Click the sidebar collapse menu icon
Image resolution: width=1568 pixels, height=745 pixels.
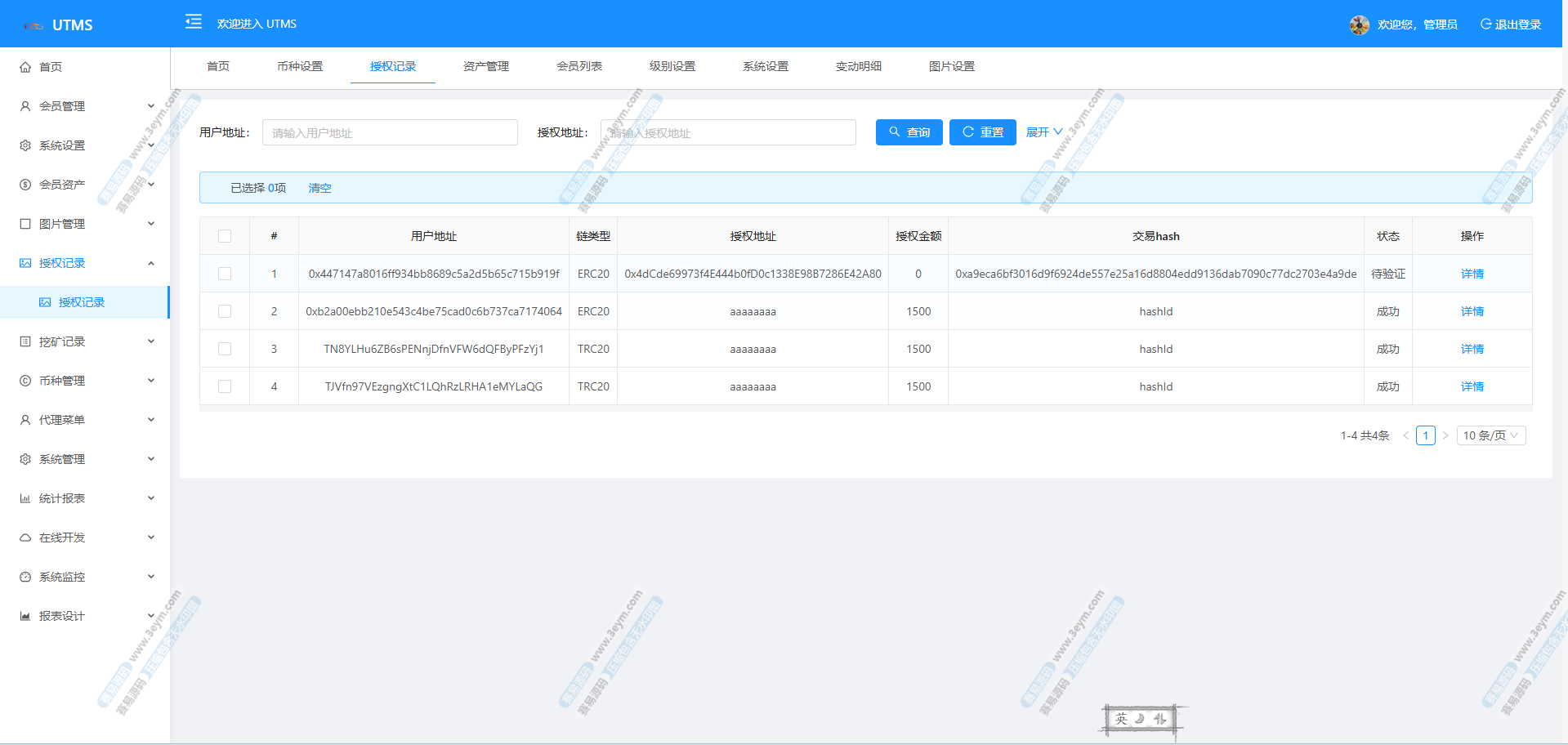pyautogui.click(x=194, y=22)
